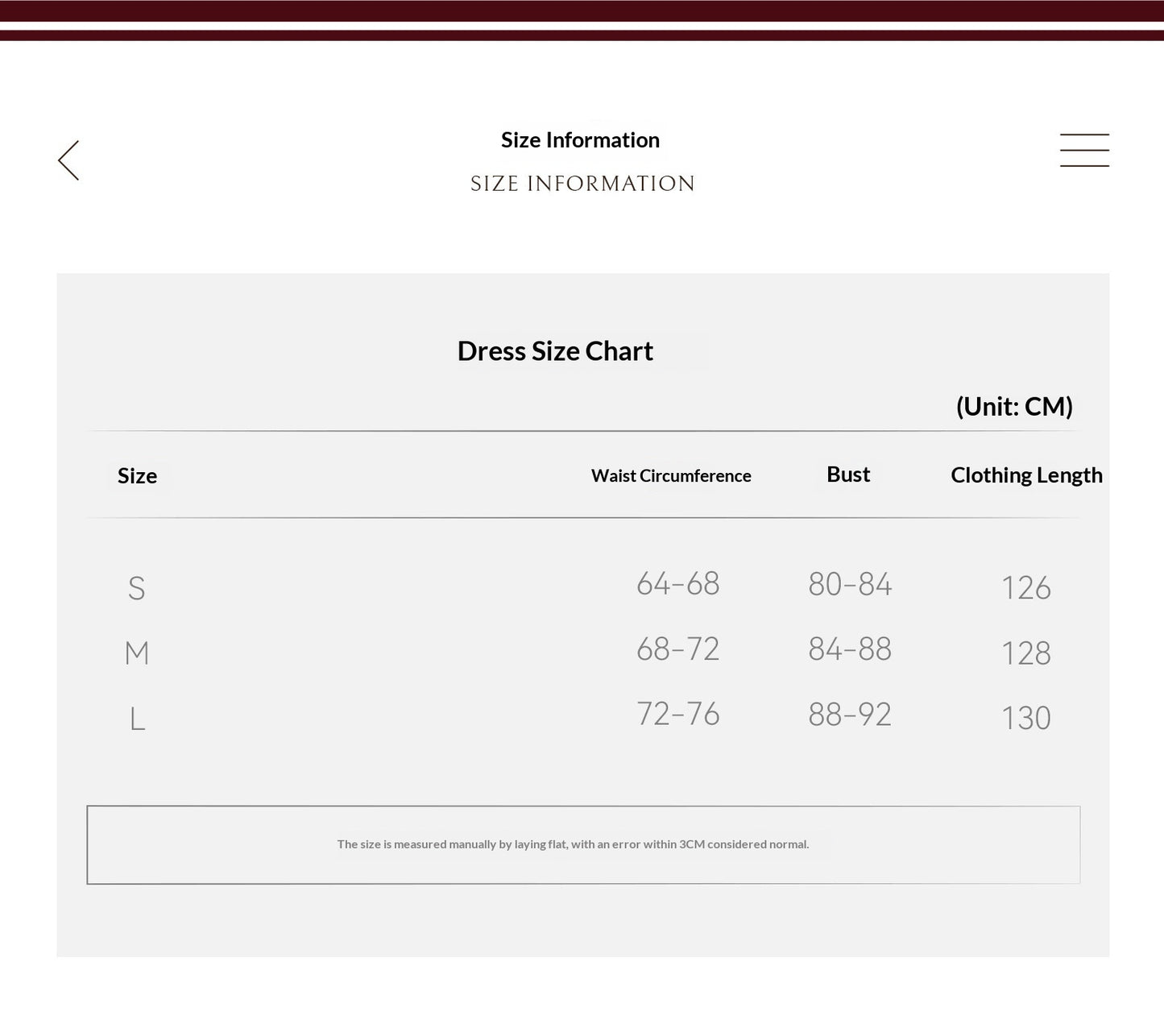1164x1036 pixels.
Task: Click the Dress Size Chart title
Action: click(x=555, y=351)
